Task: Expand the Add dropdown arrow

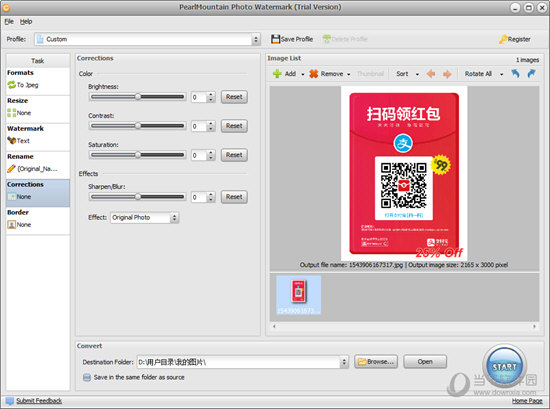Action: [x=303, y=74]
